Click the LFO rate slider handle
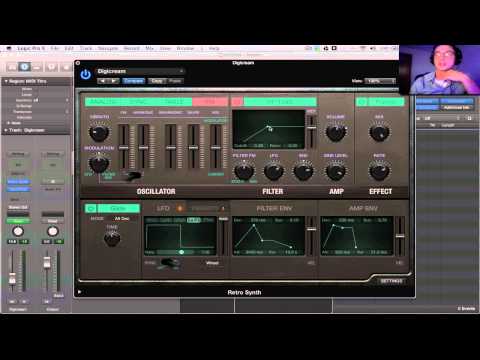The width and height of the screenshot is (480, 360). (x=182, y=252)
